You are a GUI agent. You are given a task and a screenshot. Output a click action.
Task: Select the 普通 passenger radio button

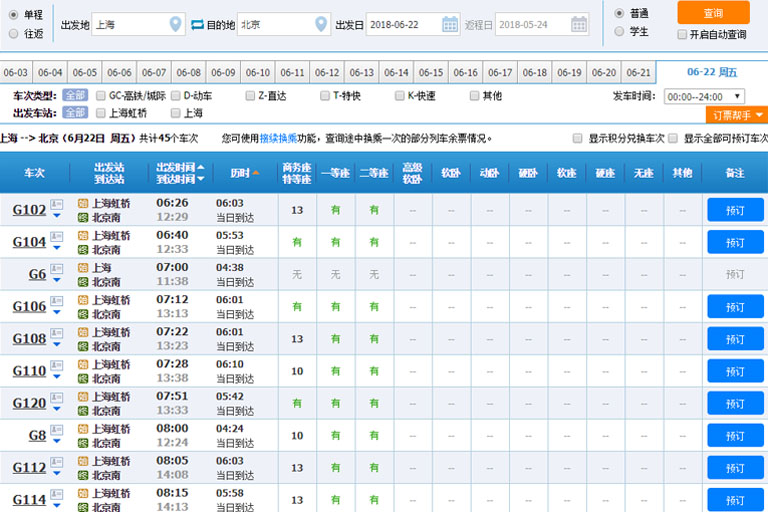[x=619, y=13]
